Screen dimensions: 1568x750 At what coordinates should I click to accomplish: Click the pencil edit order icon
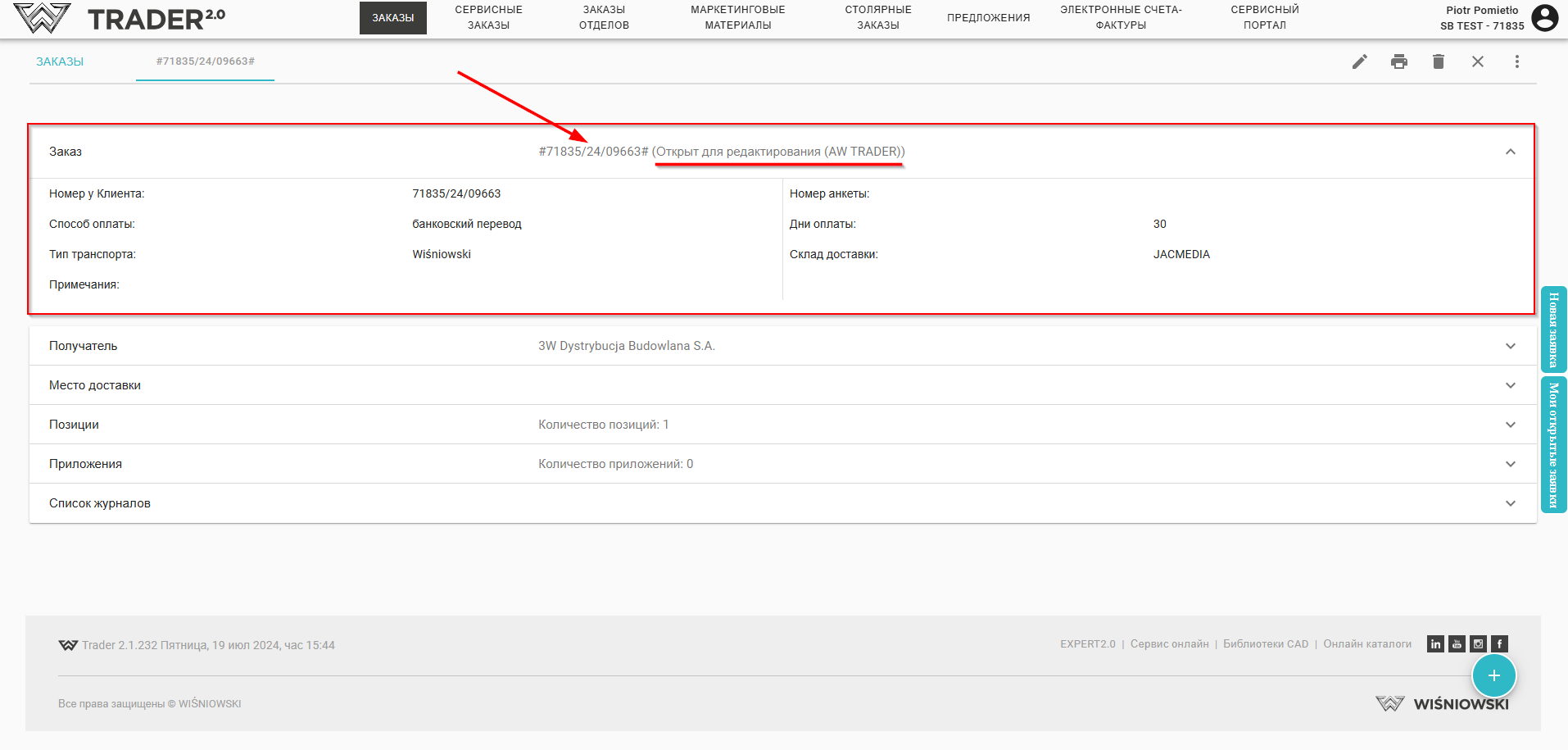(1359, 61)
